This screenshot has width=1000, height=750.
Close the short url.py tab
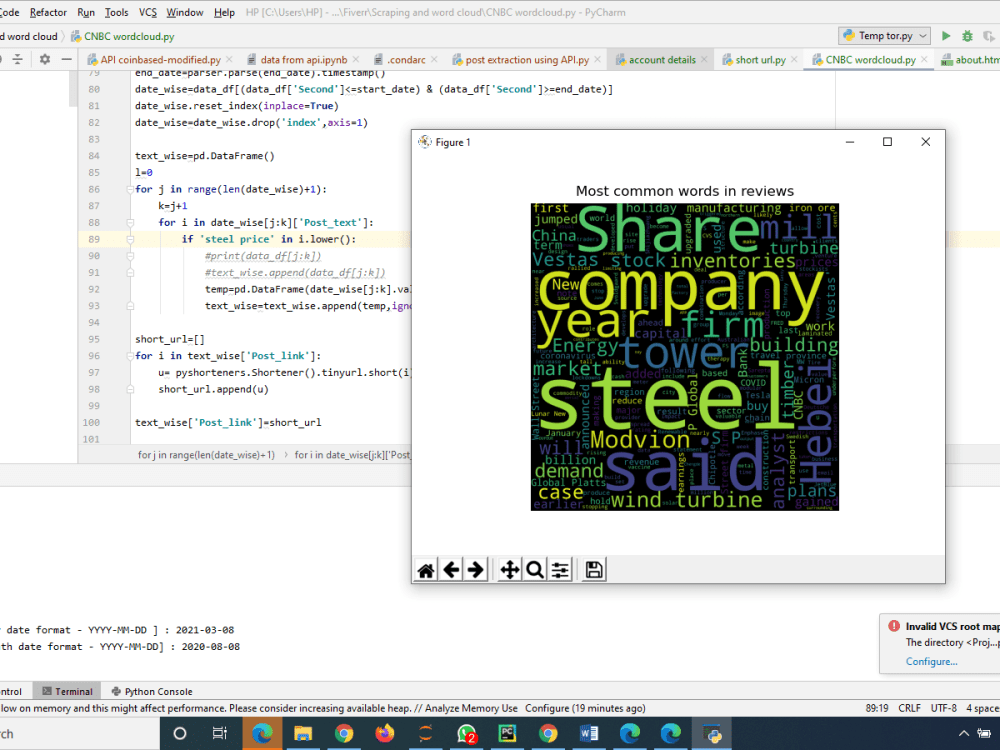coord(794,59)
